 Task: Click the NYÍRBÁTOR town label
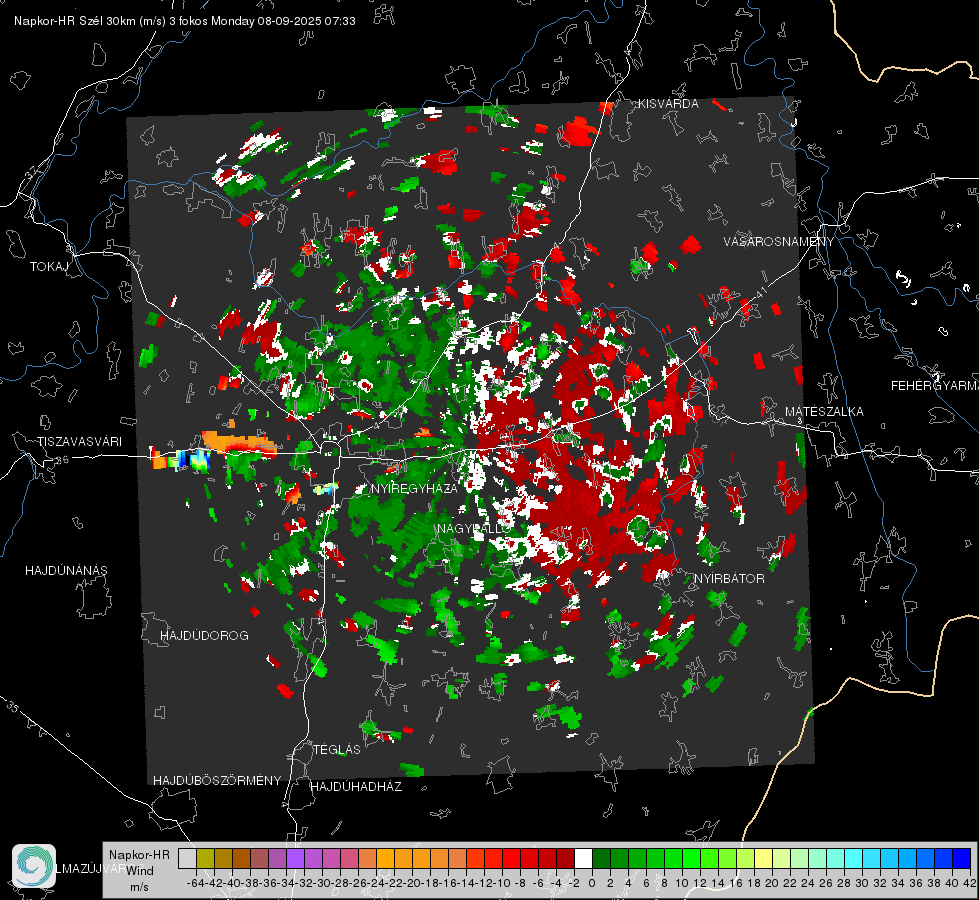coord(729,579)
